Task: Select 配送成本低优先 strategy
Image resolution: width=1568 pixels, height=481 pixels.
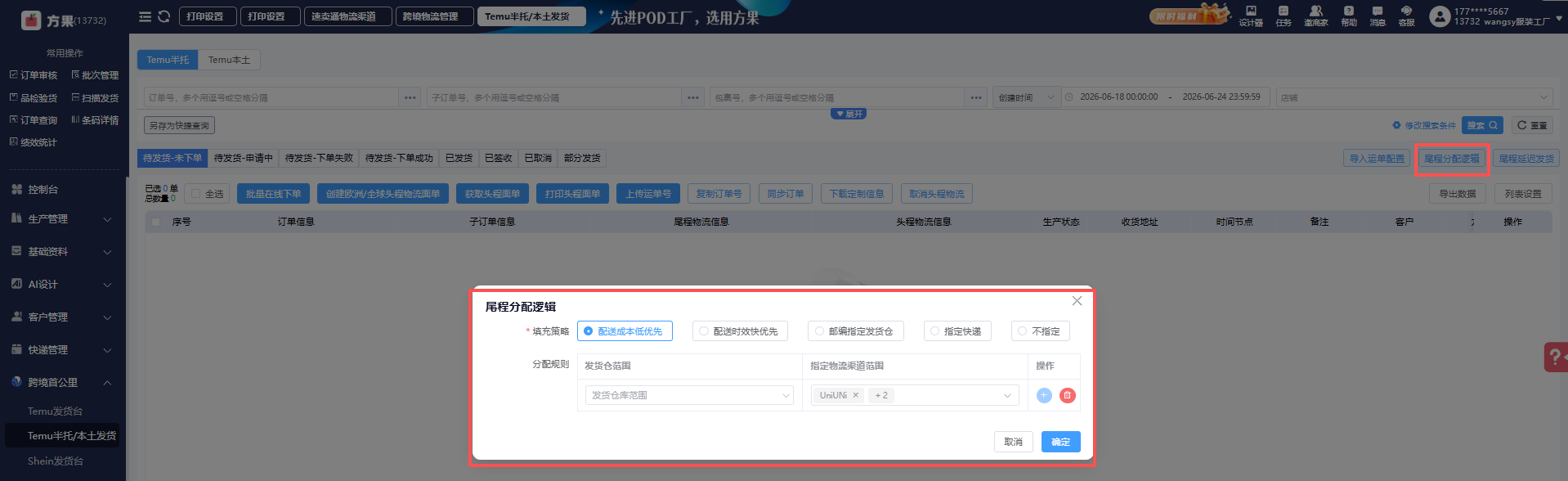Action: pyautogui.click(x=625, y=331)
